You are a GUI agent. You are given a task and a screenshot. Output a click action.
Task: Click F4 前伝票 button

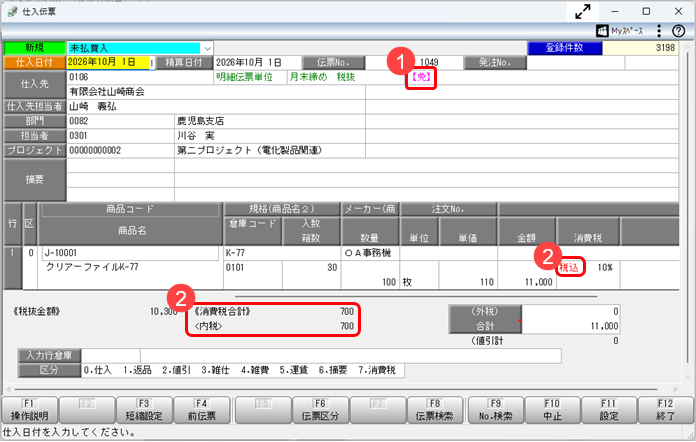point(202,410)
